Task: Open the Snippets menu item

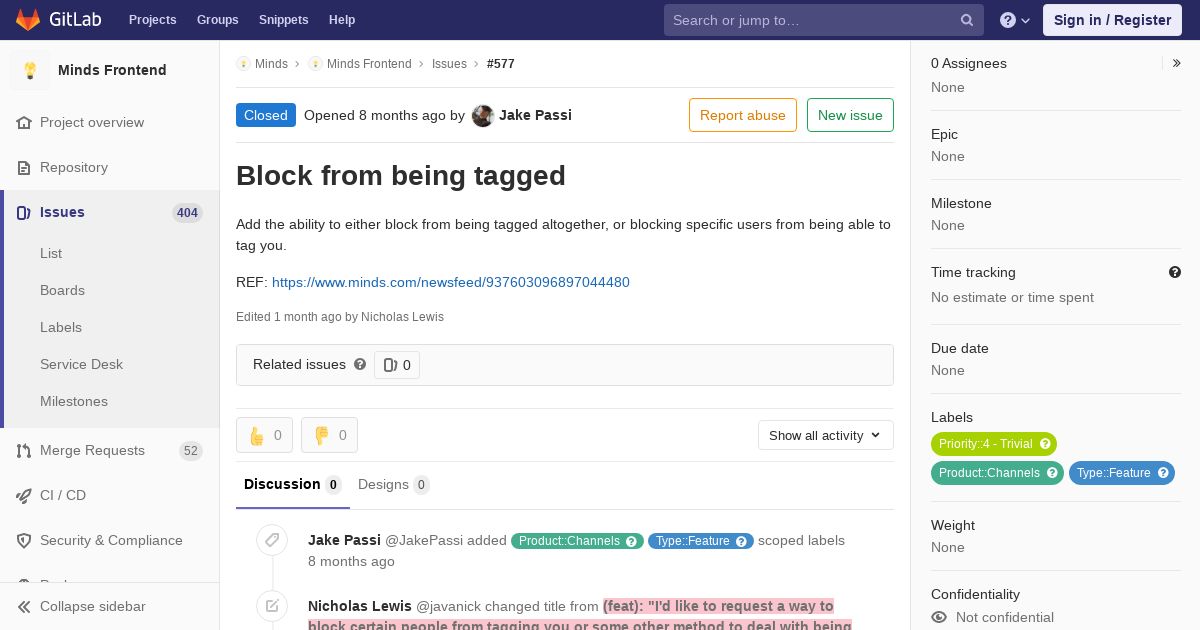Action: [x=284, y=20]
